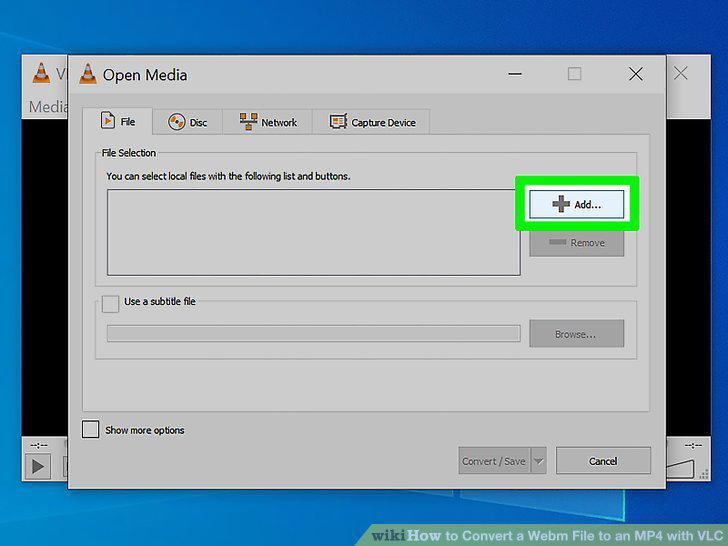The width and height of the screenshot is (728, 546).
Task: Click the Cancel button
Action: point(603,461)
